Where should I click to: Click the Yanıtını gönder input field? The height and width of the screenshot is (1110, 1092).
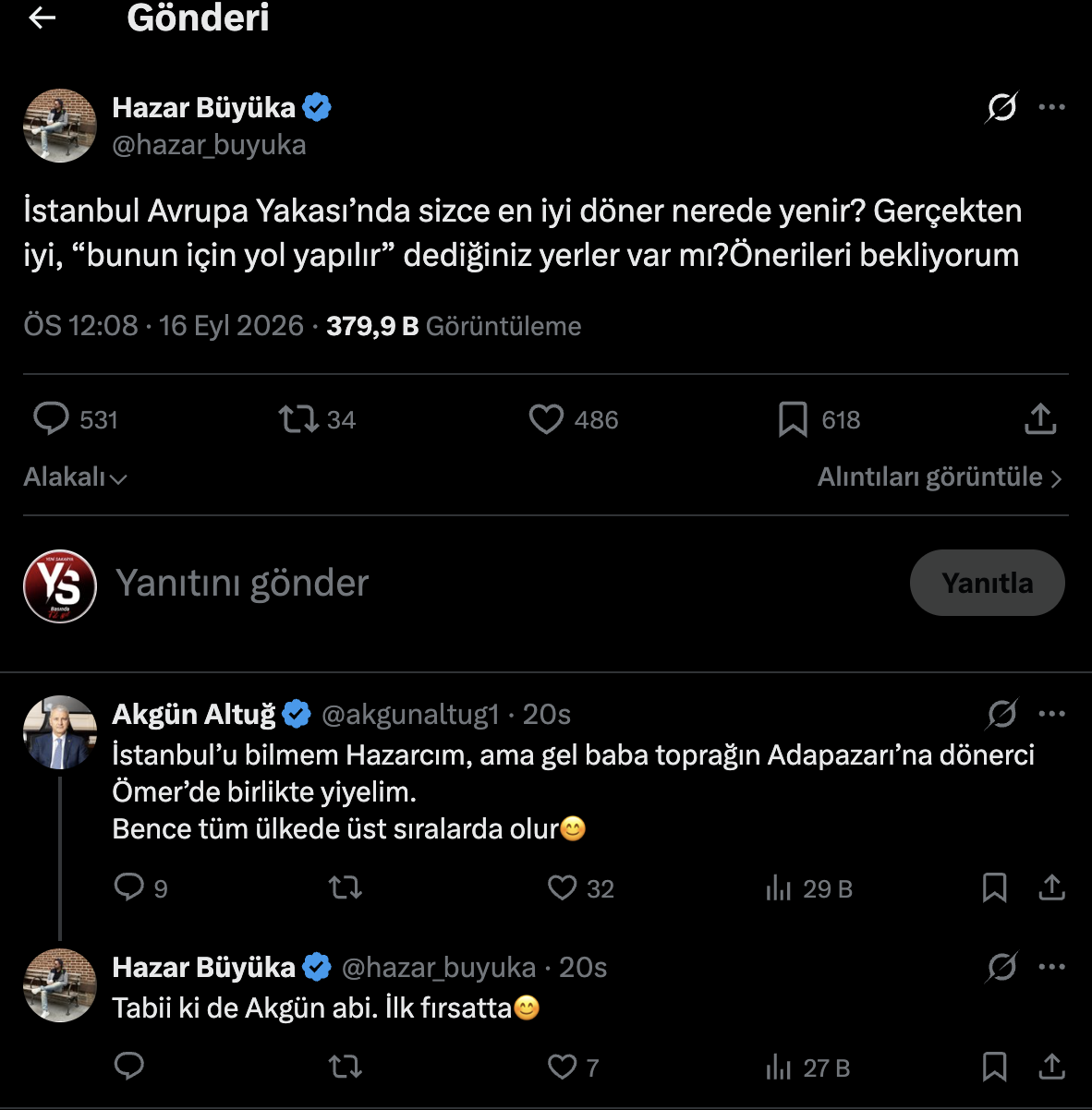pos(499,583)
